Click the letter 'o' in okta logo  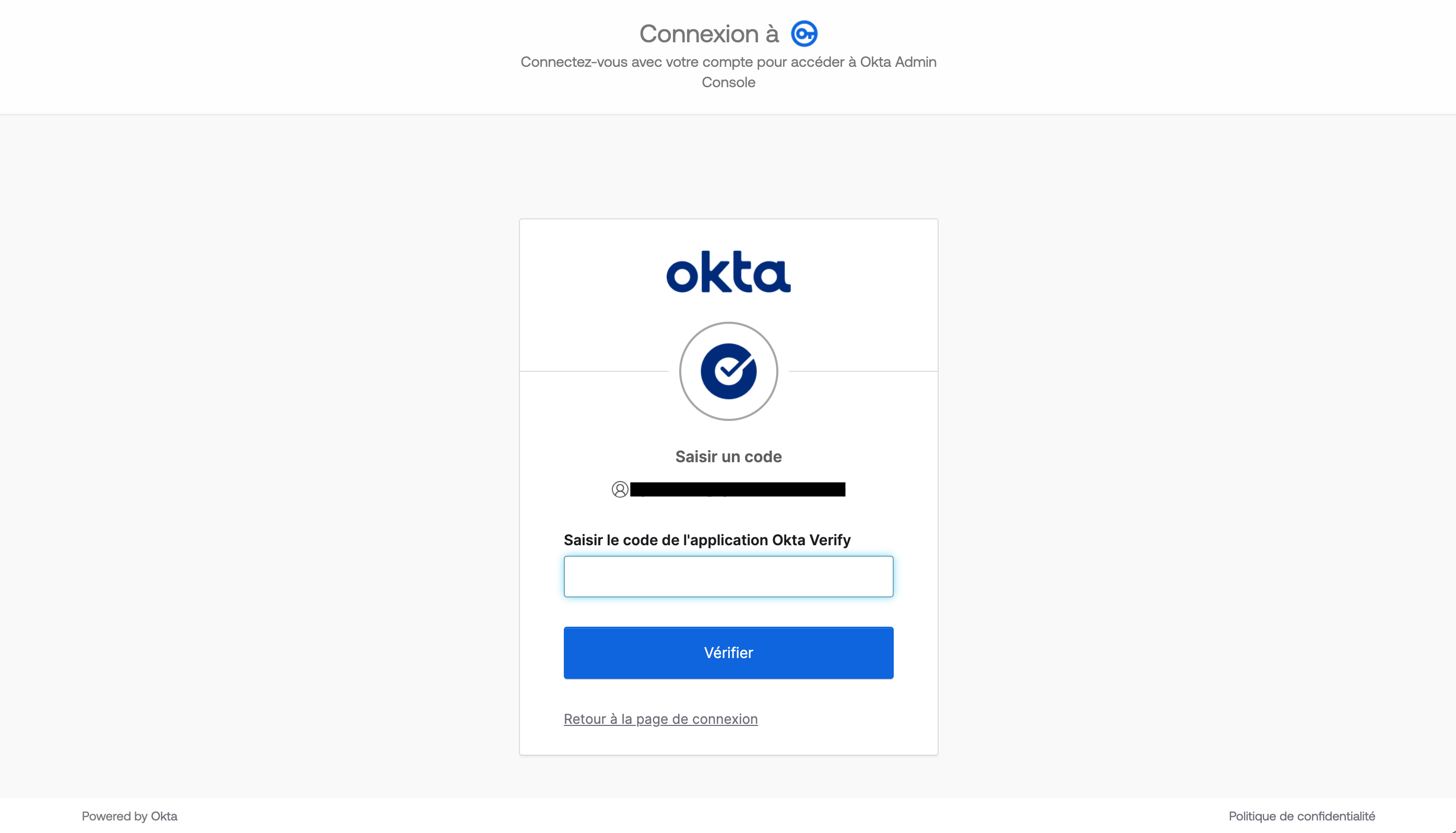point(683,276)
